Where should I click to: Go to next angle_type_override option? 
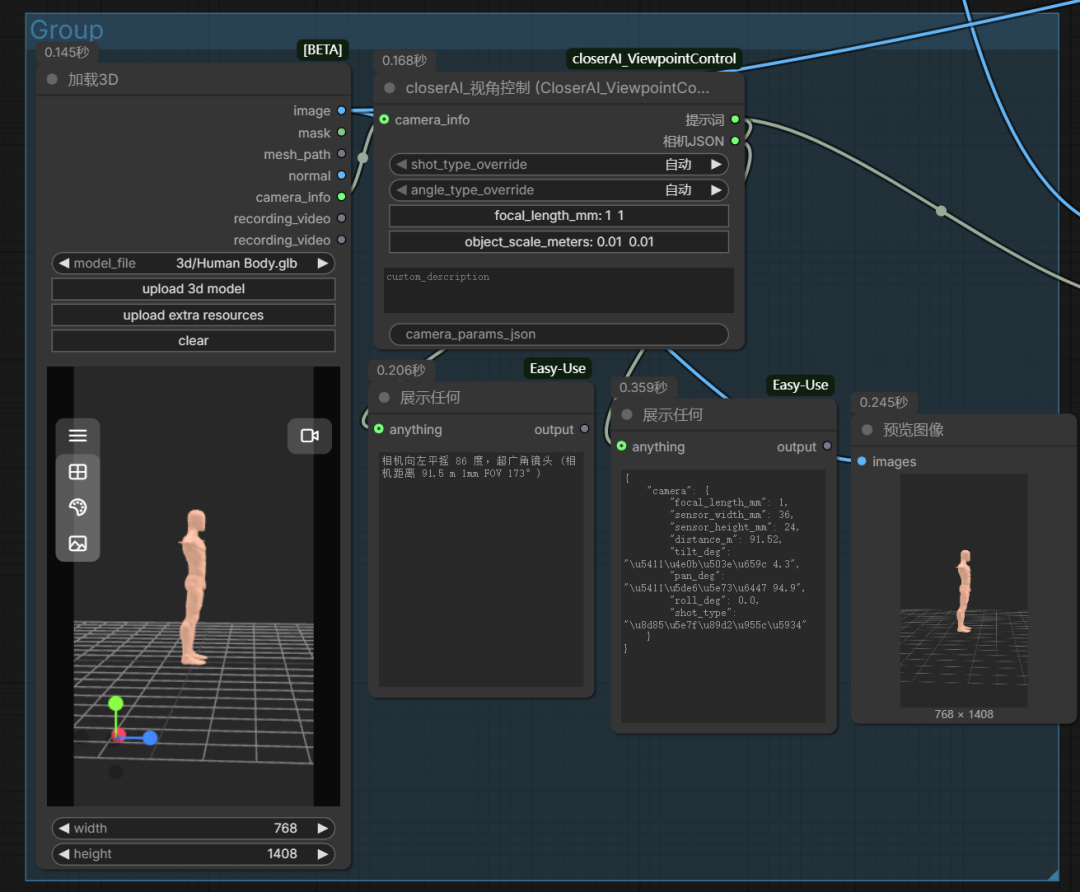(x=716, y=190)
